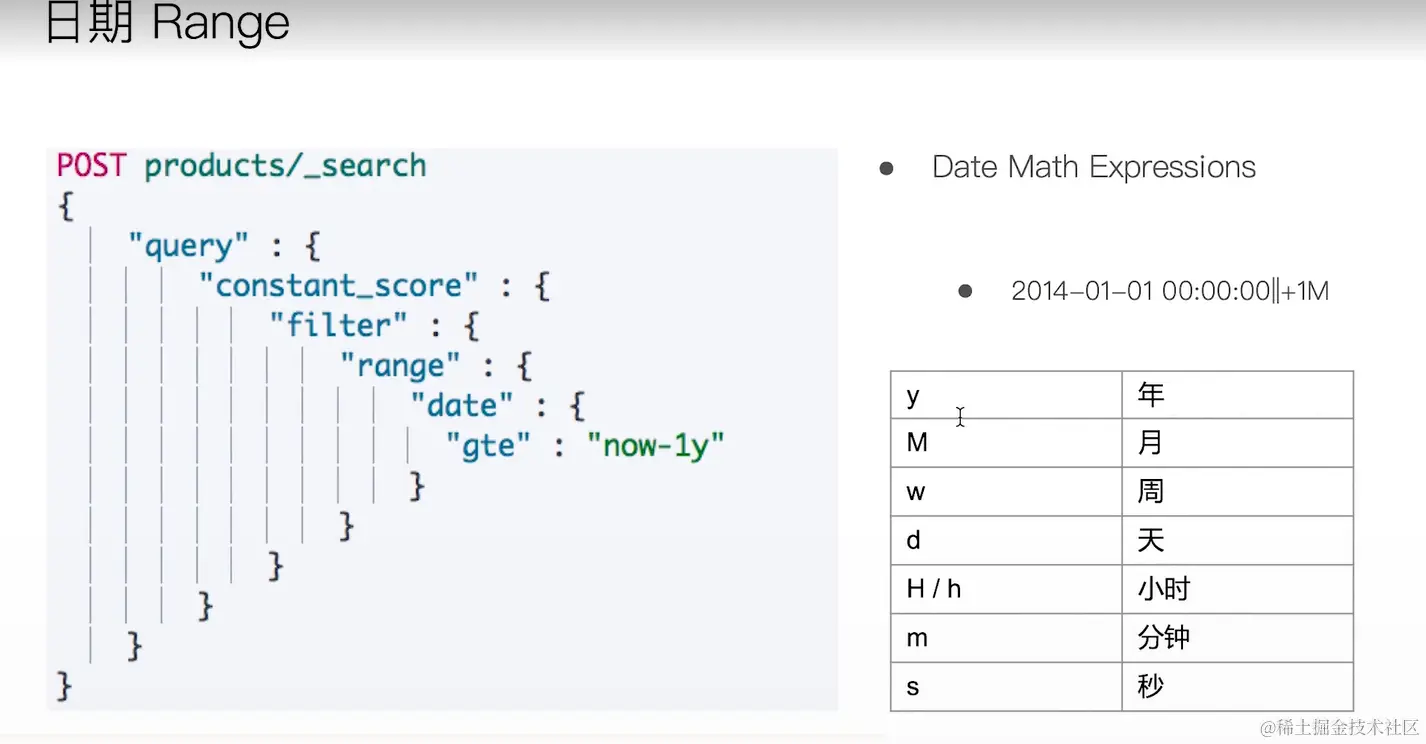Viewport: 1426px width, 744px height.
Task: Select the "gte" operator key
Action: 488,445
